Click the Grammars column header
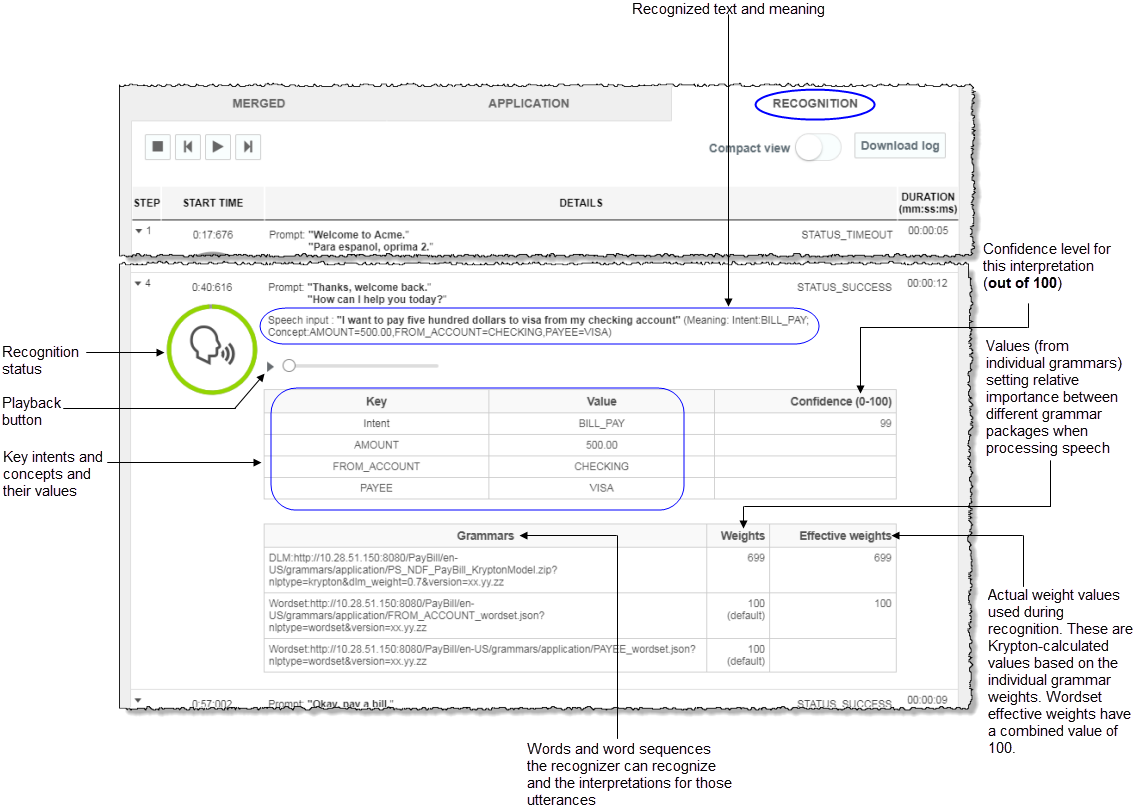The height and width of the screenshot is (808, 1136). coord(485,535)
